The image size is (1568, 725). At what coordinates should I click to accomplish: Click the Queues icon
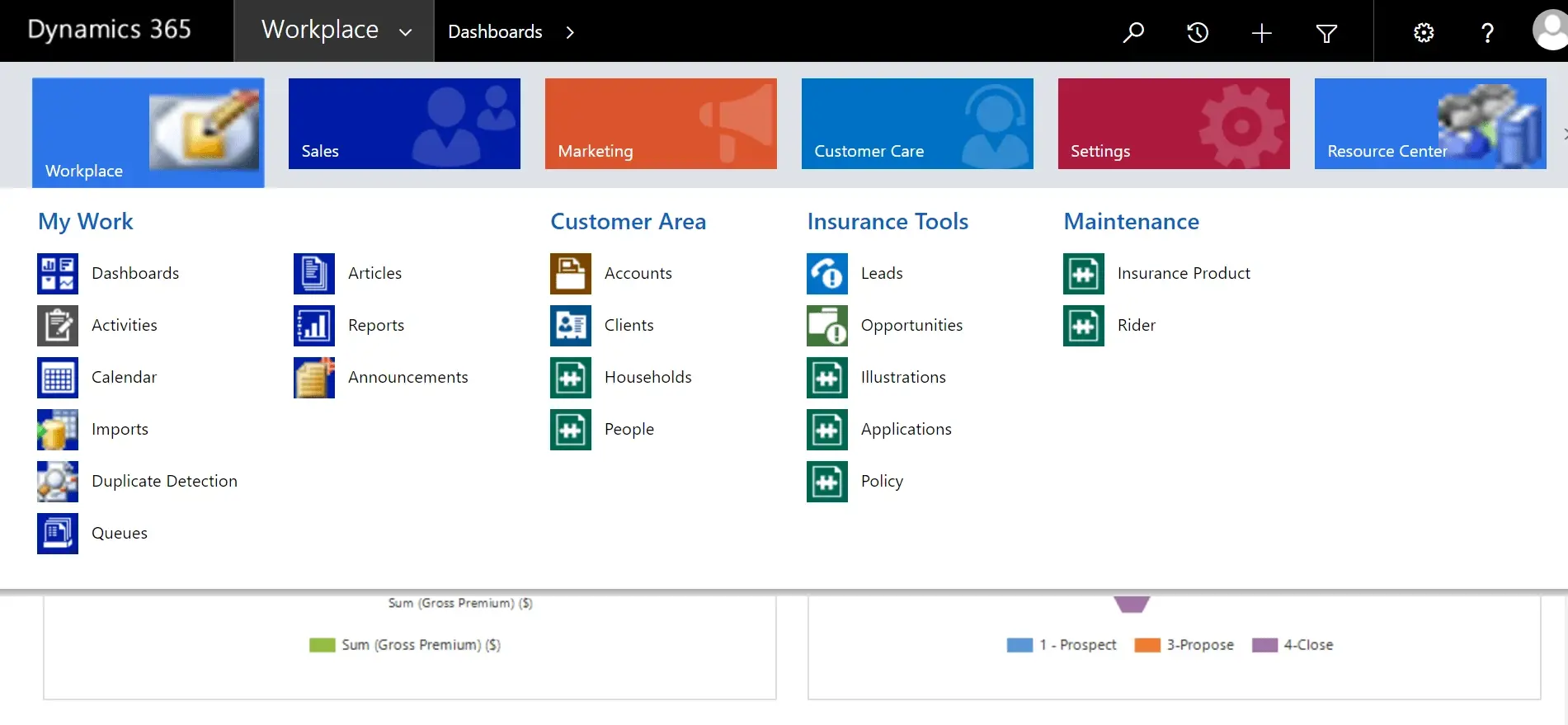click(x=58, y=534)
